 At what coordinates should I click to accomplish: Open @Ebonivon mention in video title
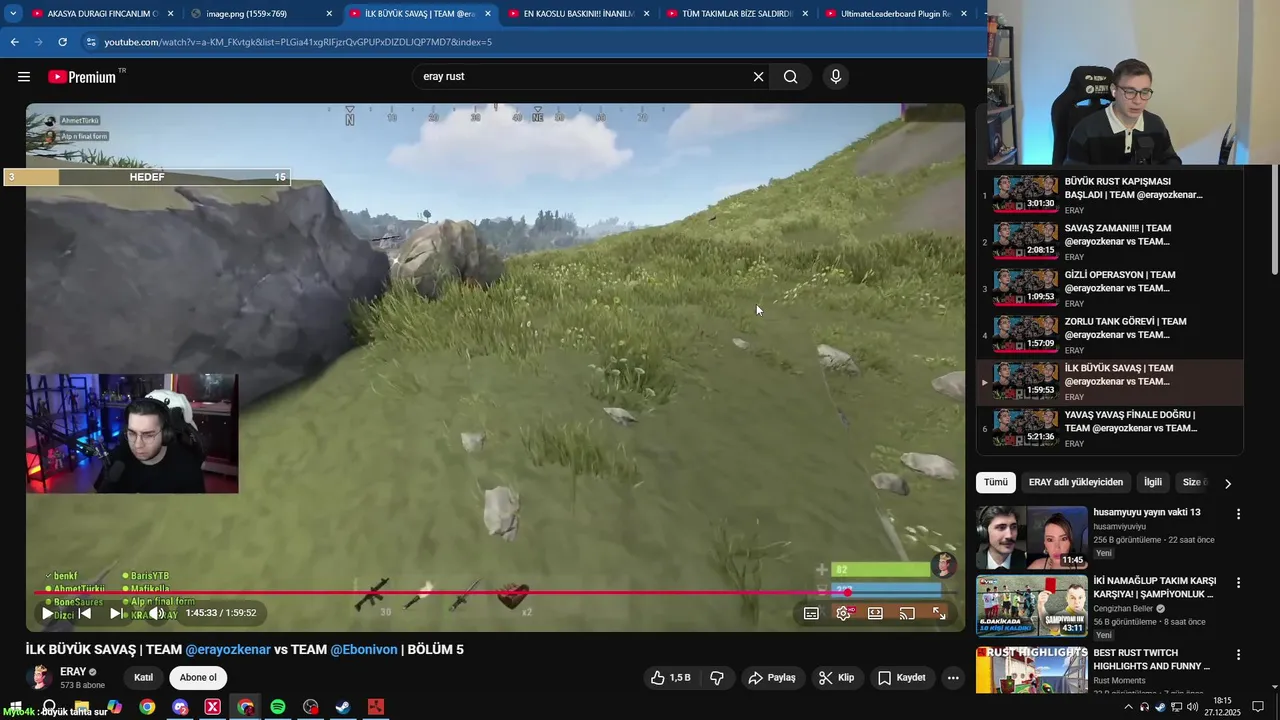coord(364,650)
